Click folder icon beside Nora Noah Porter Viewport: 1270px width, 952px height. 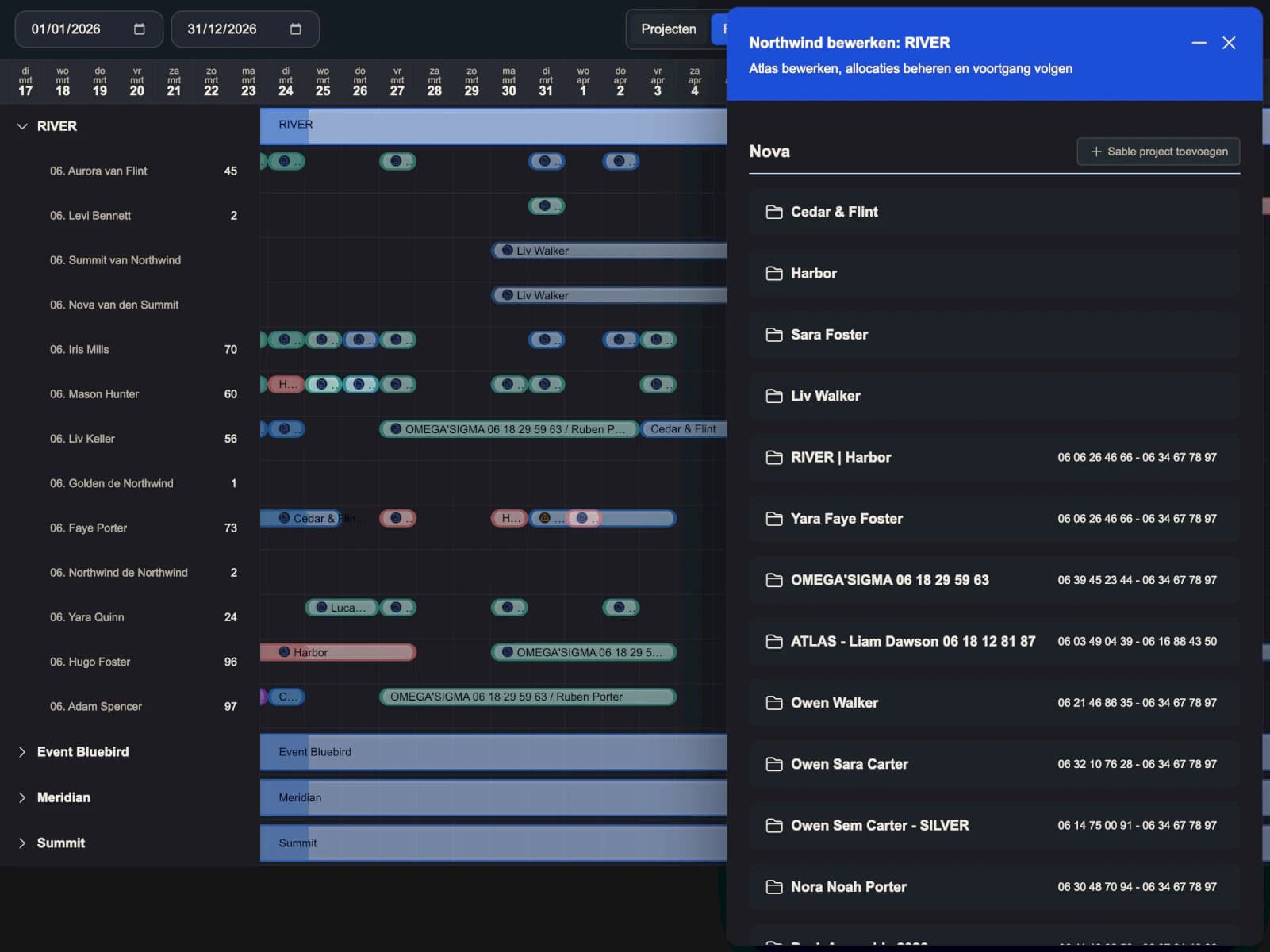[773, 887]
